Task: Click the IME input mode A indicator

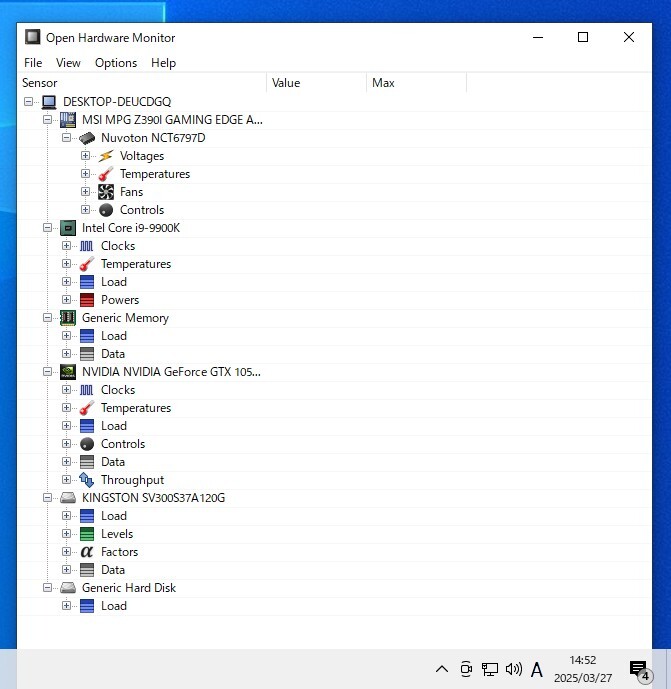Action: [x=537, y=670]
